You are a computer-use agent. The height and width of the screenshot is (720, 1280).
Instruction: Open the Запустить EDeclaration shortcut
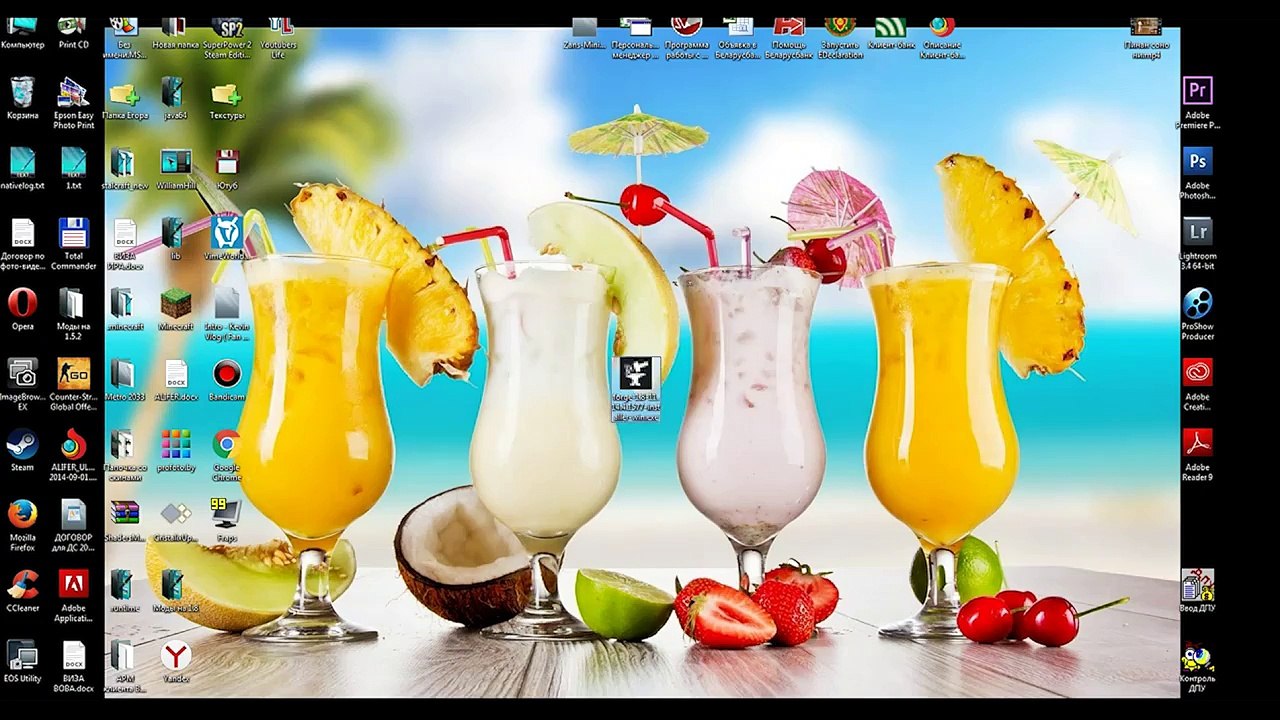(x=840, y=37)
